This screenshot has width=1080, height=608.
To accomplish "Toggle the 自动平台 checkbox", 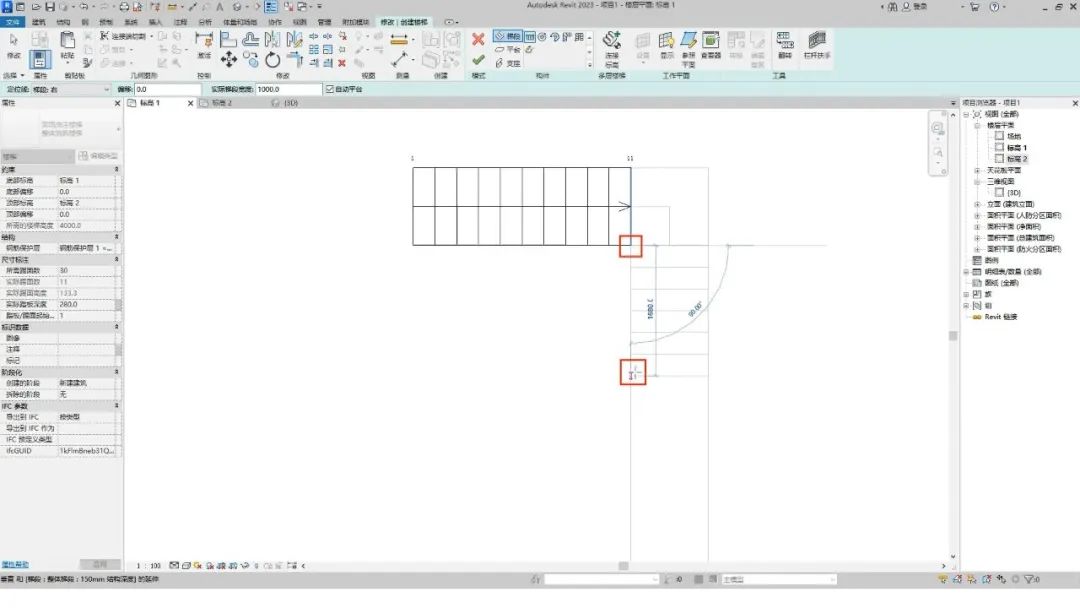I will (x=329, y=89).
